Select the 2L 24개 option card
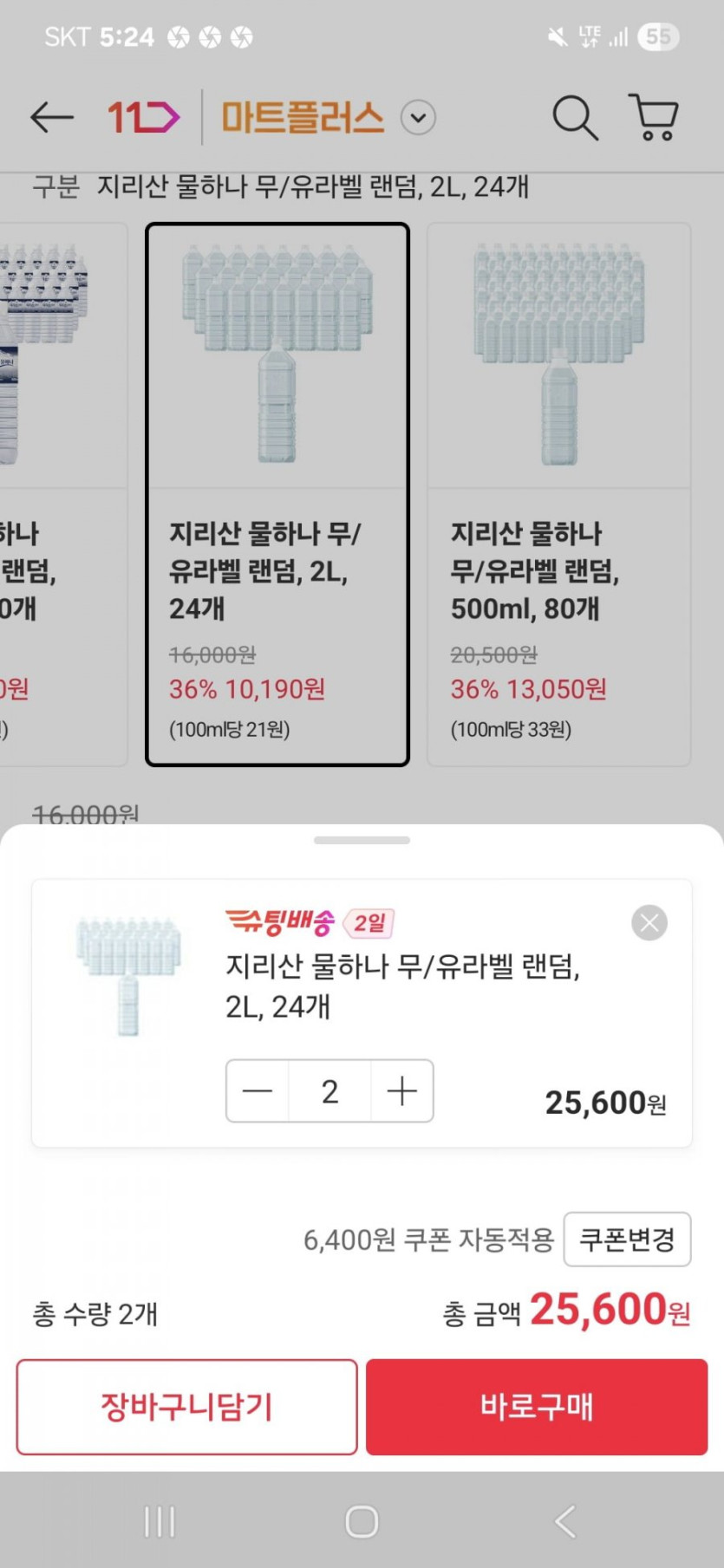724x1568 pixels. 277,494
